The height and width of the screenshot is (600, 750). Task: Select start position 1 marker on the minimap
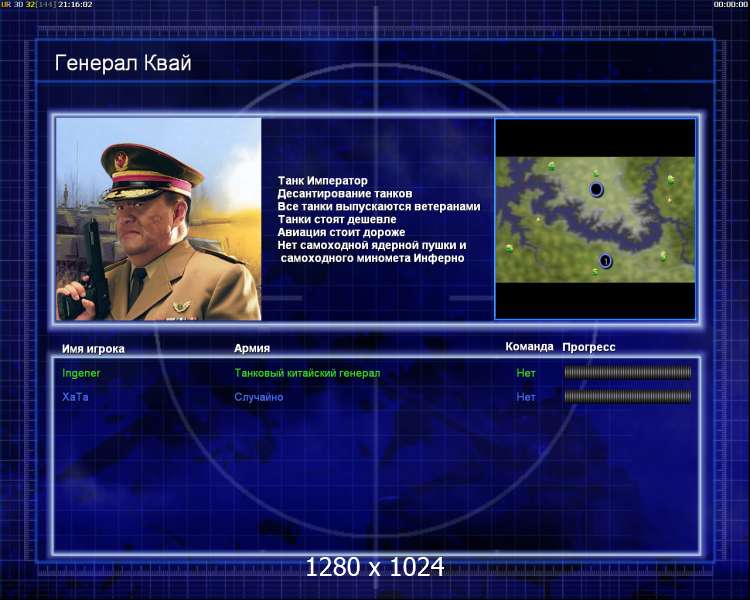[x=606, y=261]
